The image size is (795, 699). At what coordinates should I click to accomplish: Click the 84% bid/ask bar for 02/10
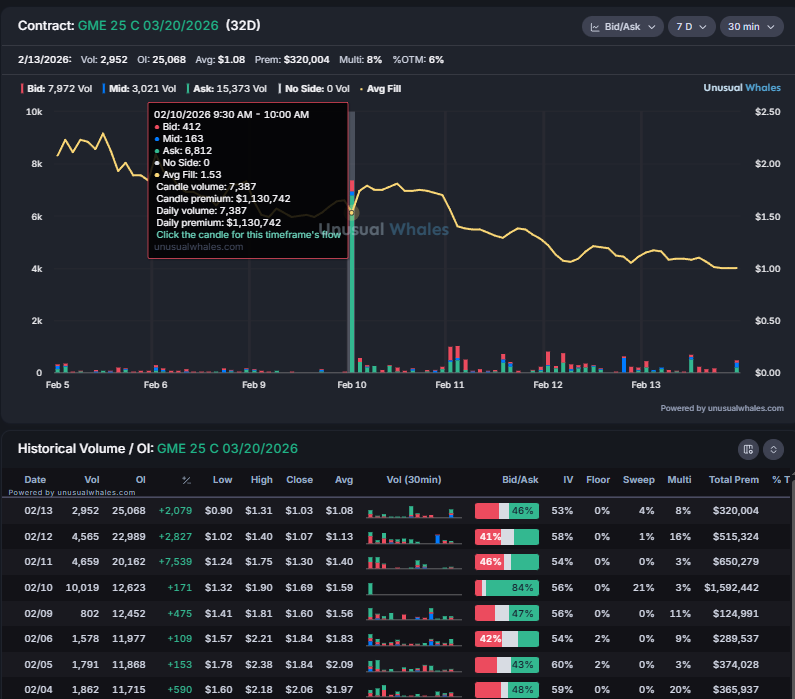click(x=507, y=588)
